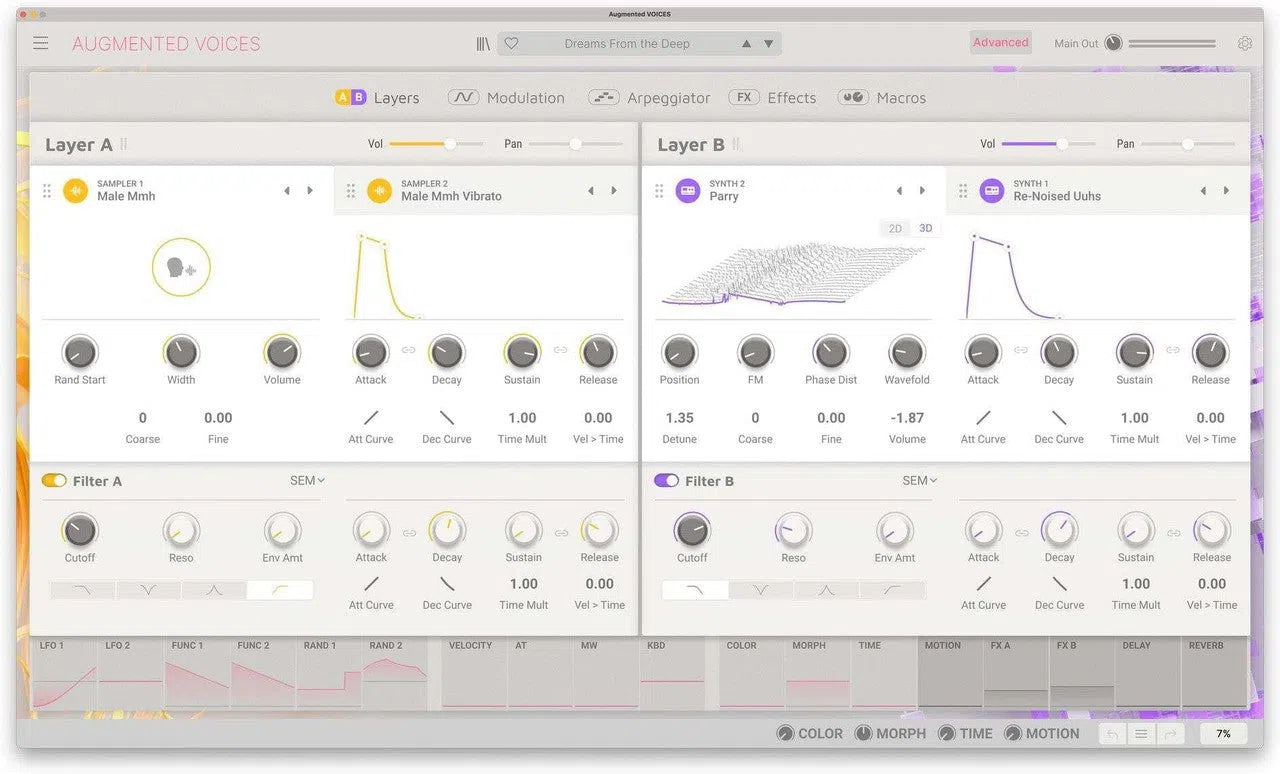Image resolution: width=1280 pixels, height=774 pixels.
Task: Open LFO 1 modulation slot
Action: point(64,674)
